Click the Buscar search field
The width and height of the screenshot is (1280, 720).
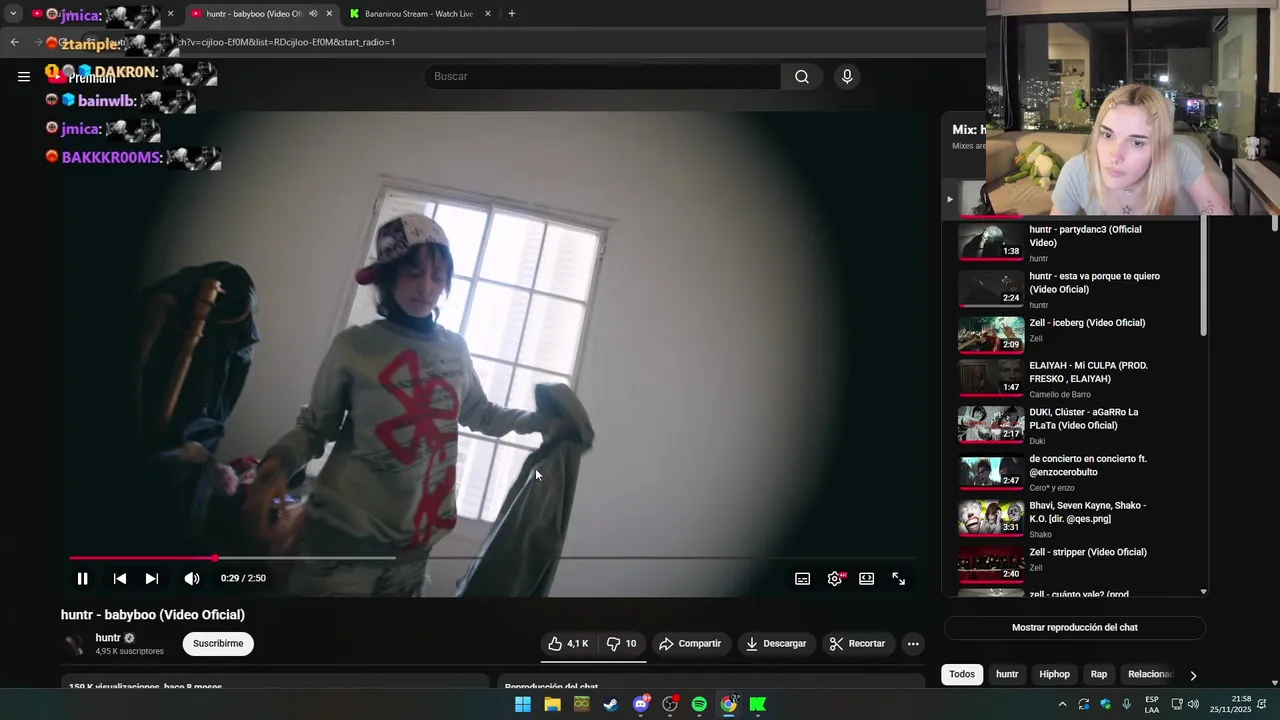tap(602, 76)
